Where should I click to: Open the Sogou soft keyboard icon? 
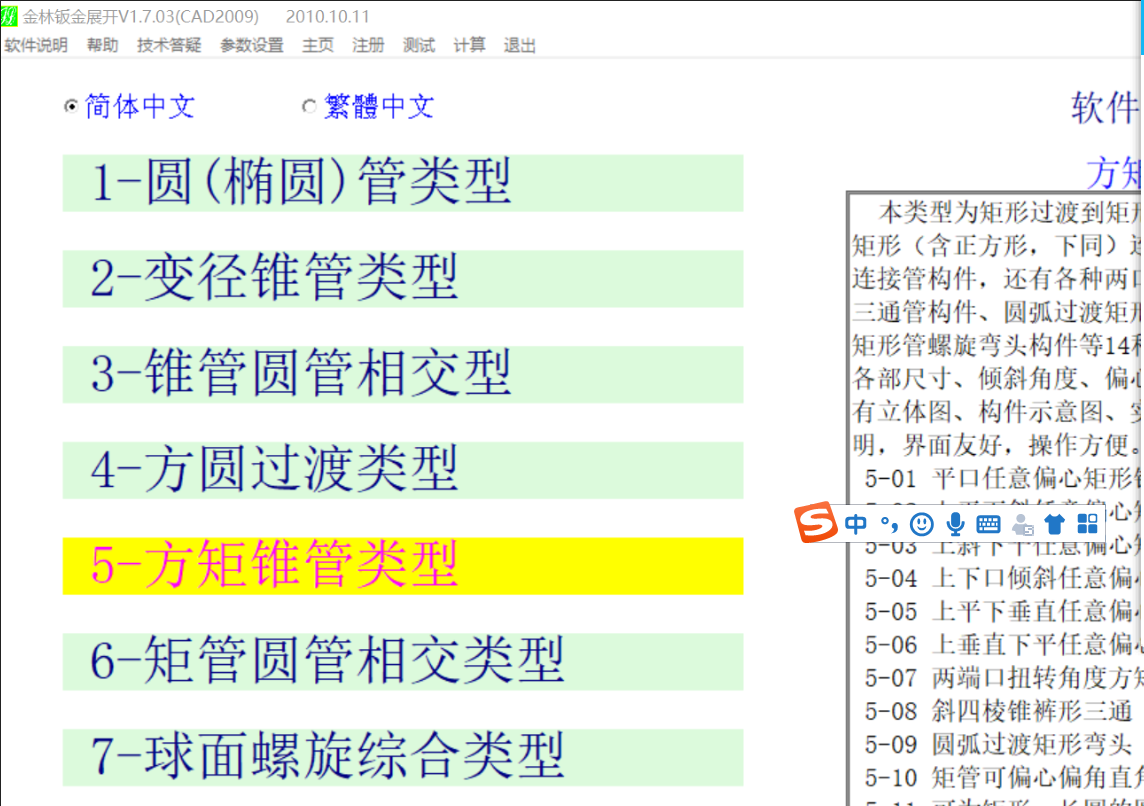click(x=989, y=524)
